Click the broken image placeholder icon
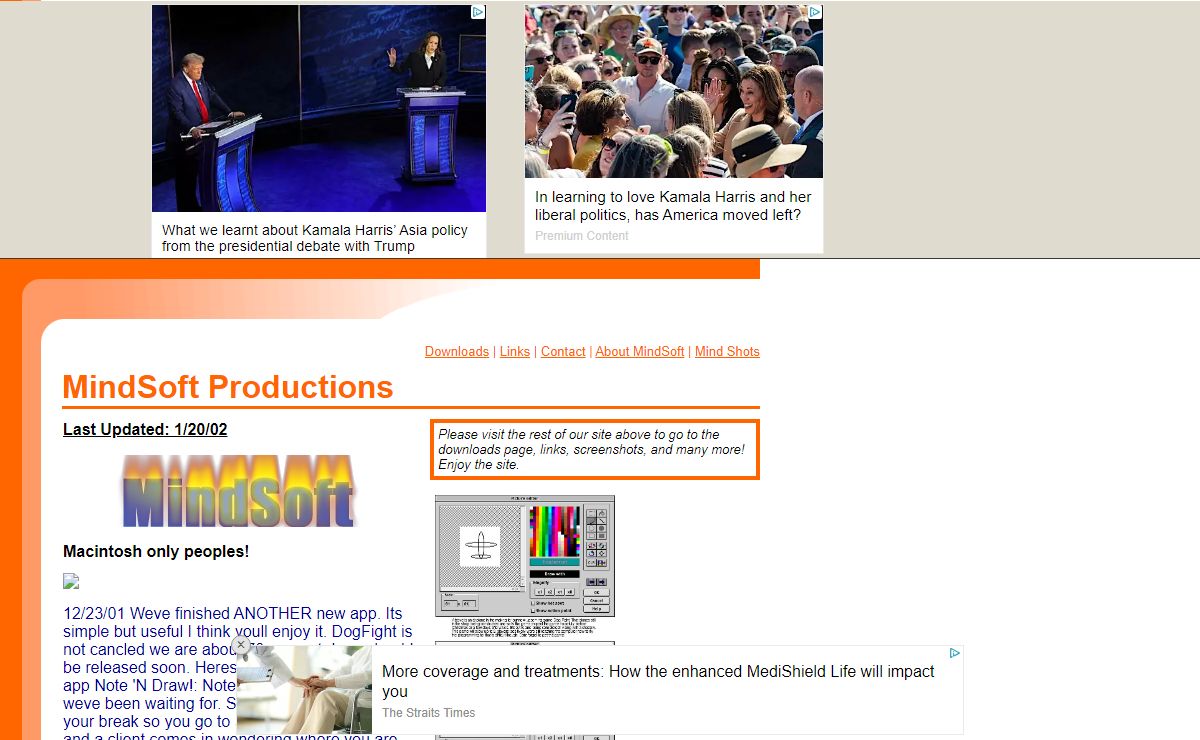 [x=71, y=581]
